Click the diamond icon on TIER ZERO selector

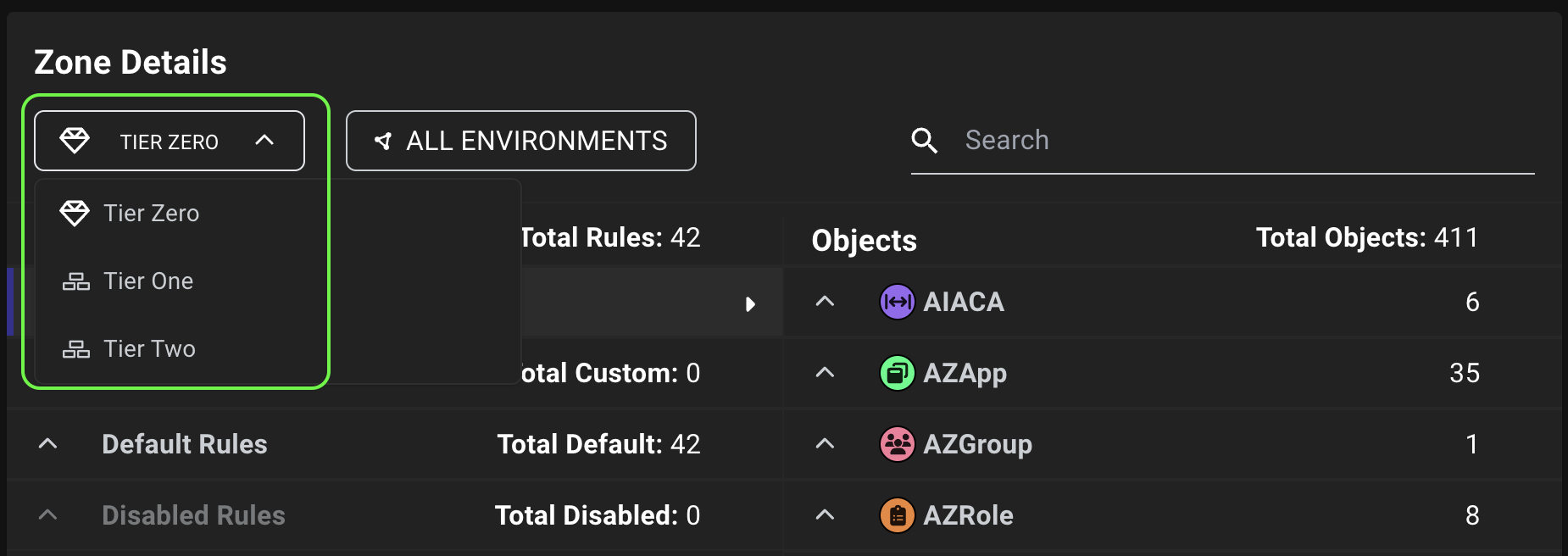pyautogui.click(x=75, y=140)
